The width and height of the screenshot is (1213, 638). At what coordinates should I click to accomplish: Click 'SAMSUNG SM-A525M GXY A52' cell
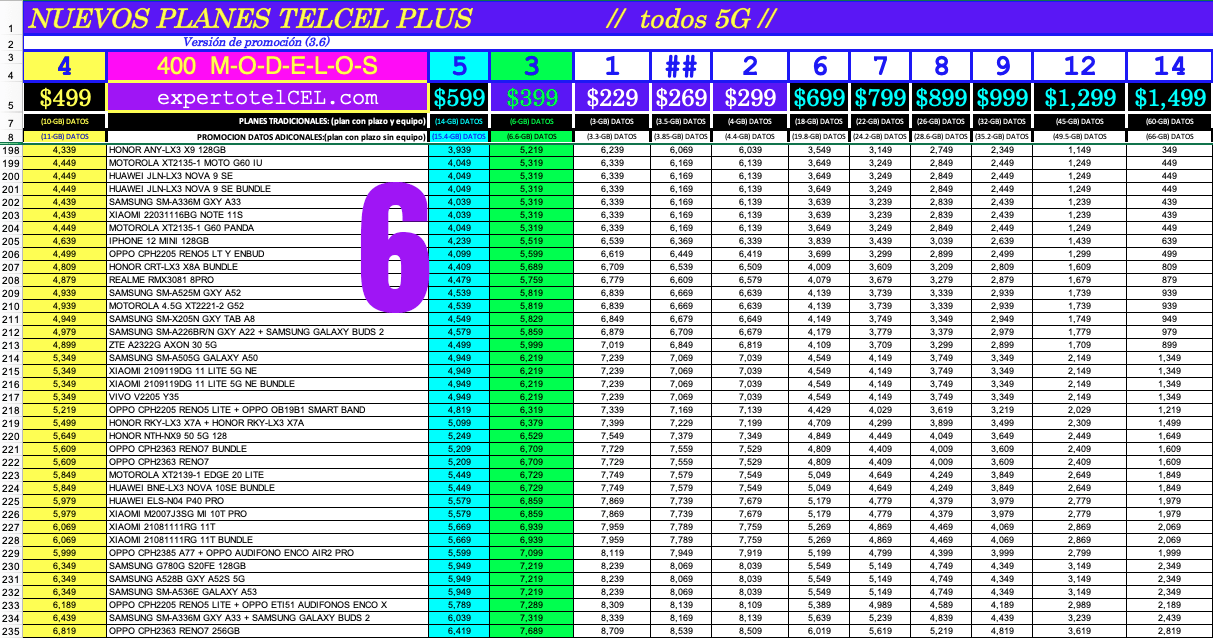267,293
